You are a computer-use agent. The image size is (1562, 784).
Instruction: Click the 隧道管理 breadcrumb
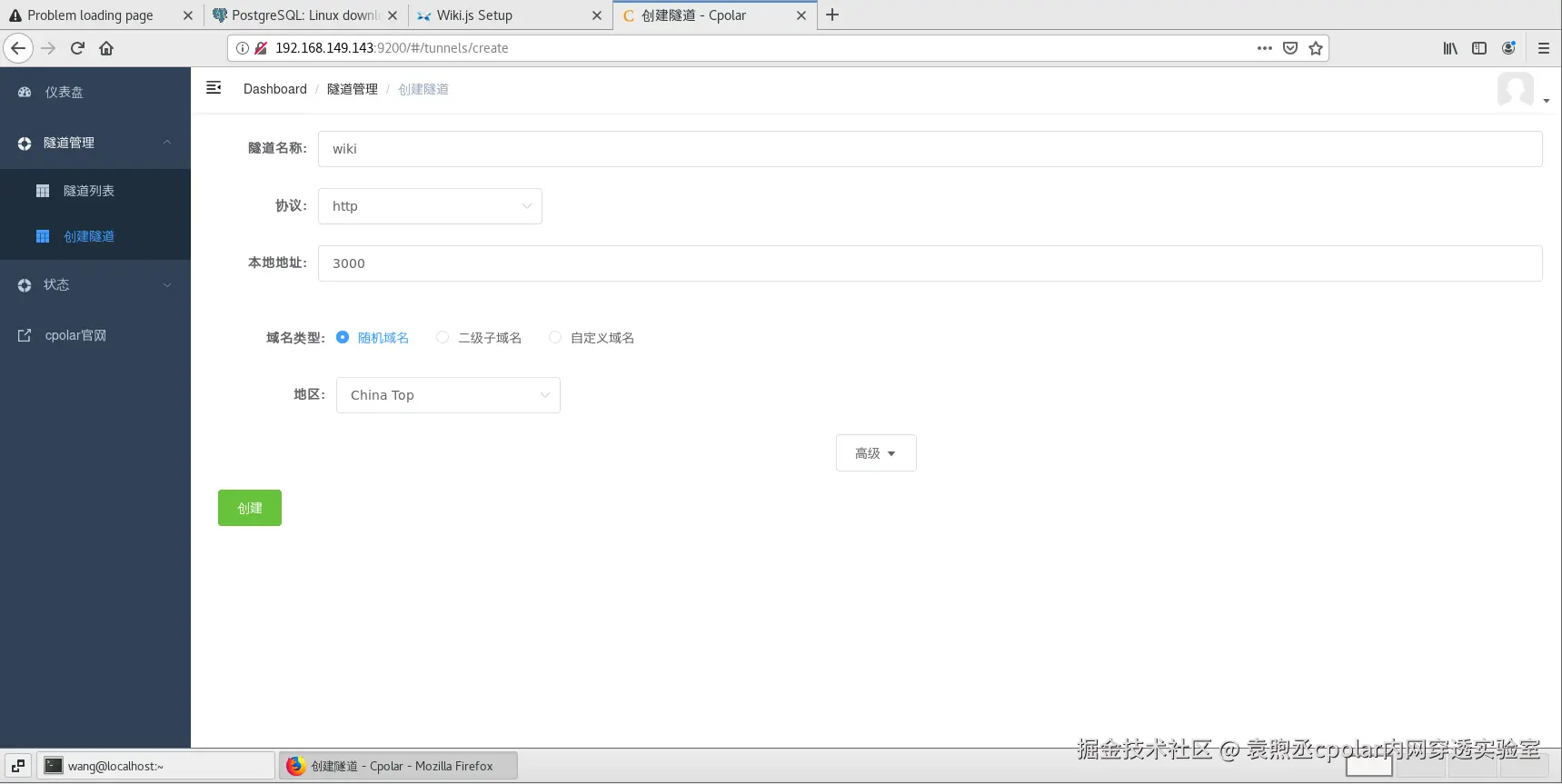353,89
